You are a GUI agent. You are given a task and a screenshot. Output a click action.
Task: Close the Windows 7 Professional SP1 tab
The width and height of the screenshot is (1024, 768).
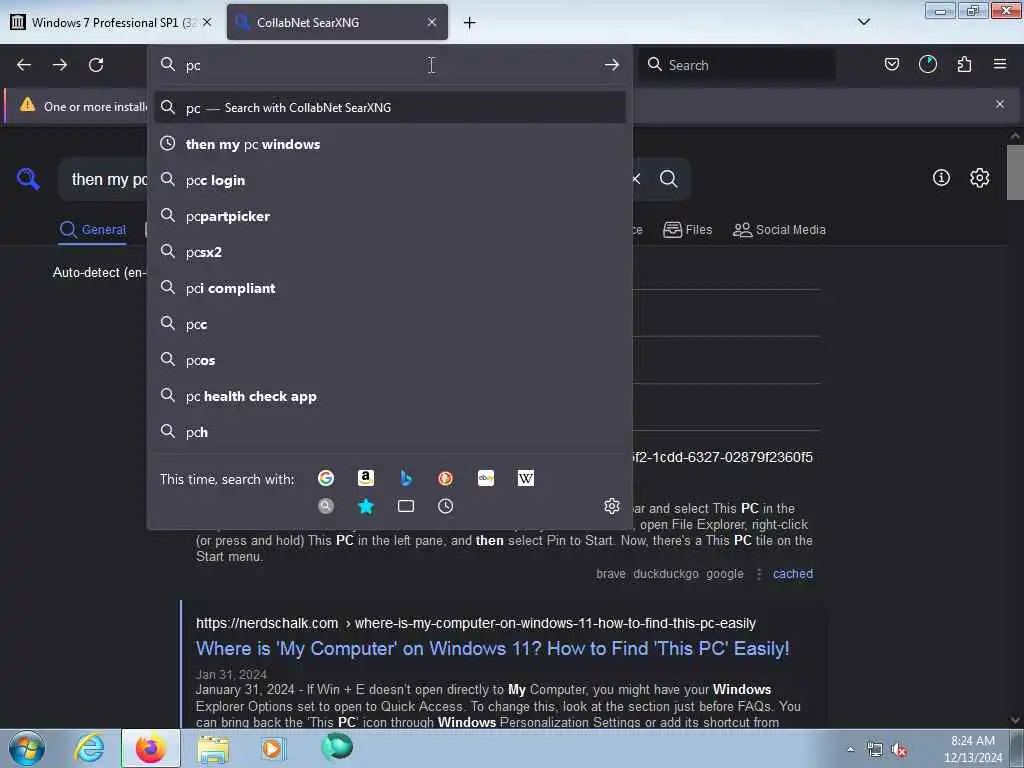click(x=207, y=22)
